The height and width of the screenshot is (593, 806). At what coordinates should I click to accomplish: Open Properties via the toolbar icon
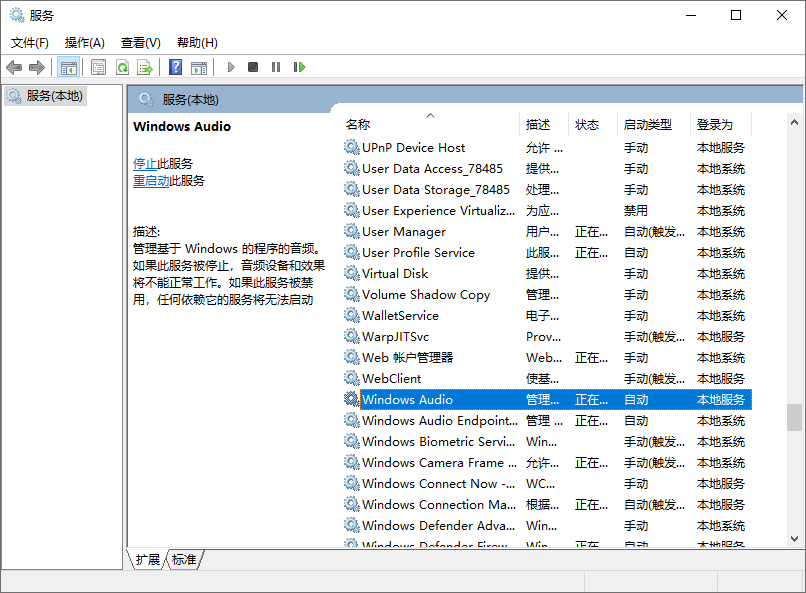point(99,67)
